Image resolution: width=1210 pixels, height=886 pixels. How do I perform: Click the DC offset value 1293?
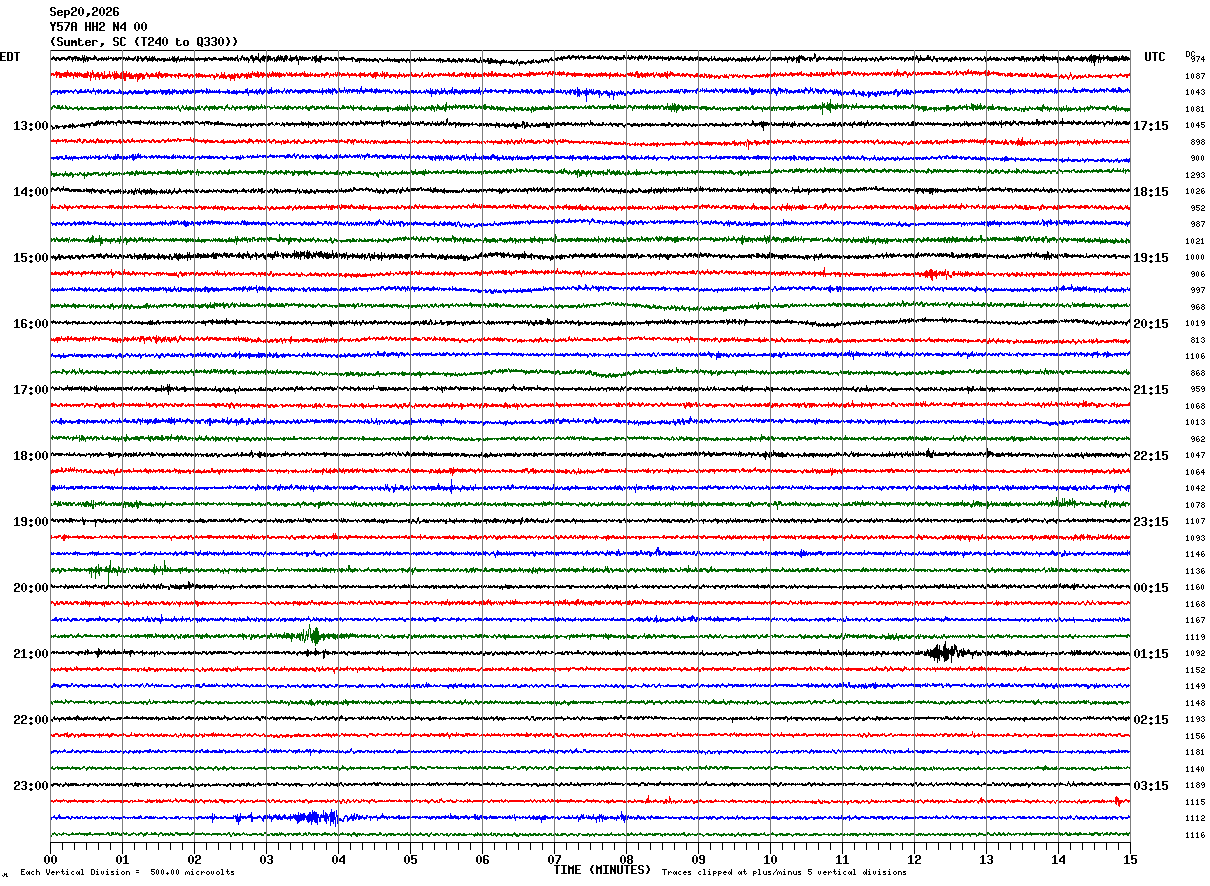(1197, 175)
